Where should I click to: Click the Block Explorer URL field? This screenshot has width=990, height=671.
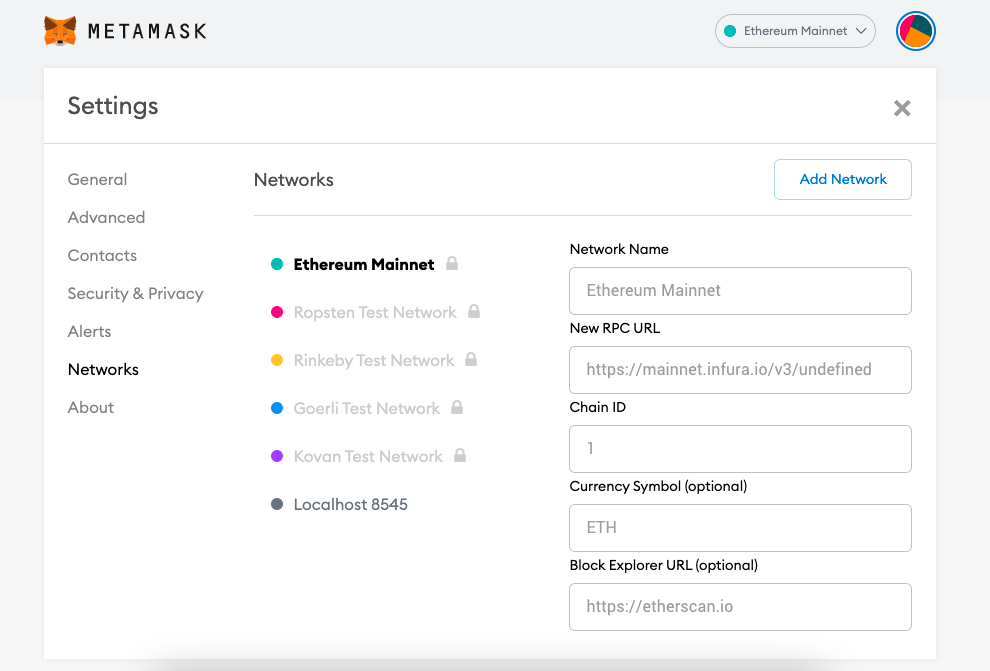[740, 606]
